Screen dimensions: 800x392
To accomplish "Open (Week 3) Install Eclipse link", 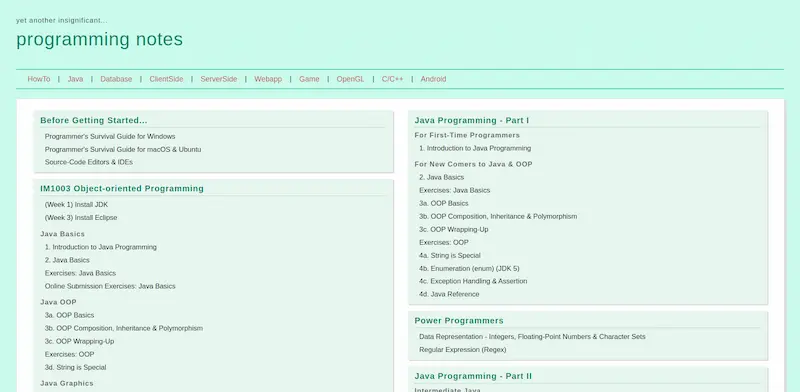I will pyautogui.click(x=81, y=217).
